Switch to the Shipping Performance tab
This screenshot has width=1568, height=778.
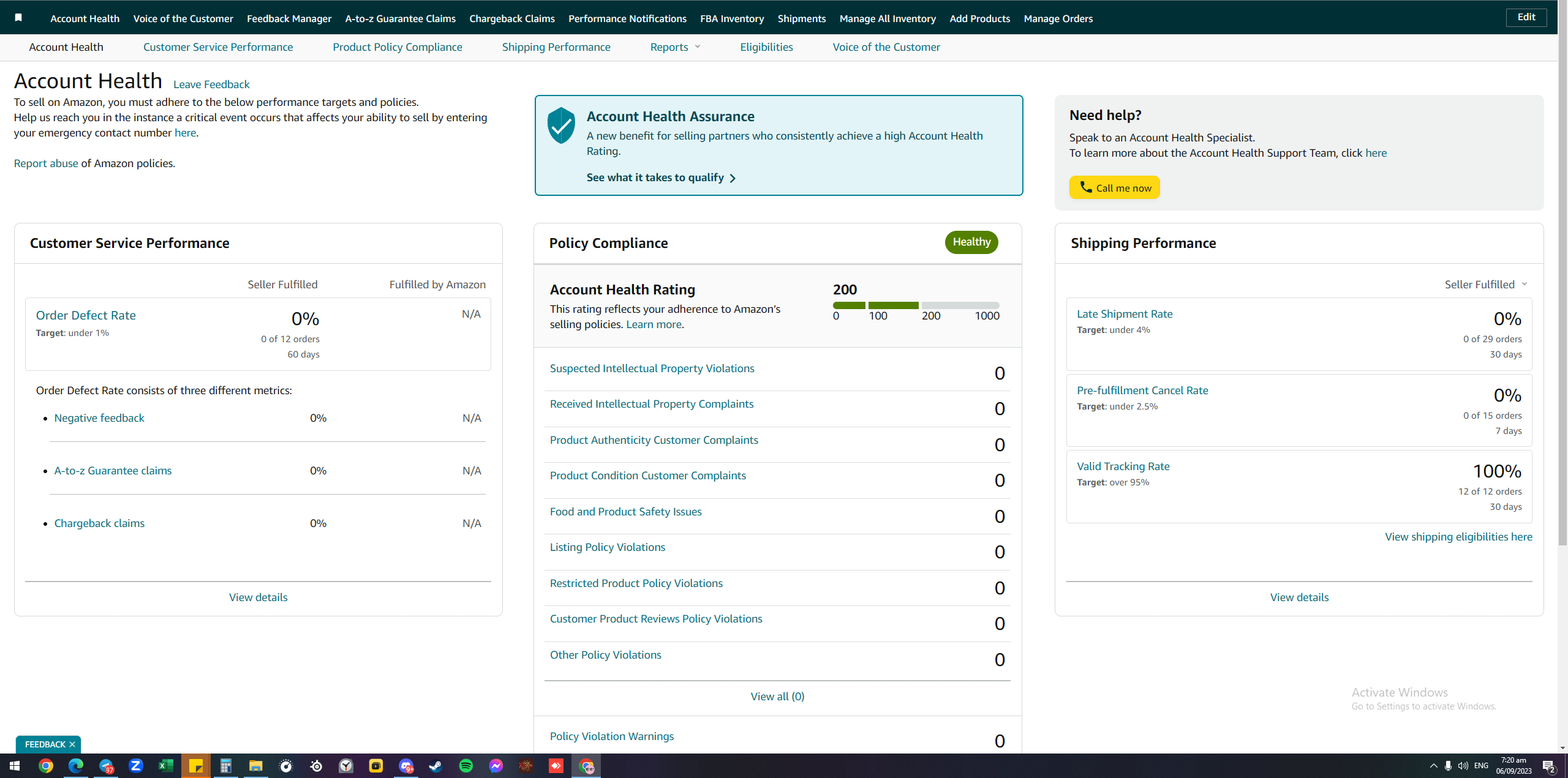click(556, 47)
